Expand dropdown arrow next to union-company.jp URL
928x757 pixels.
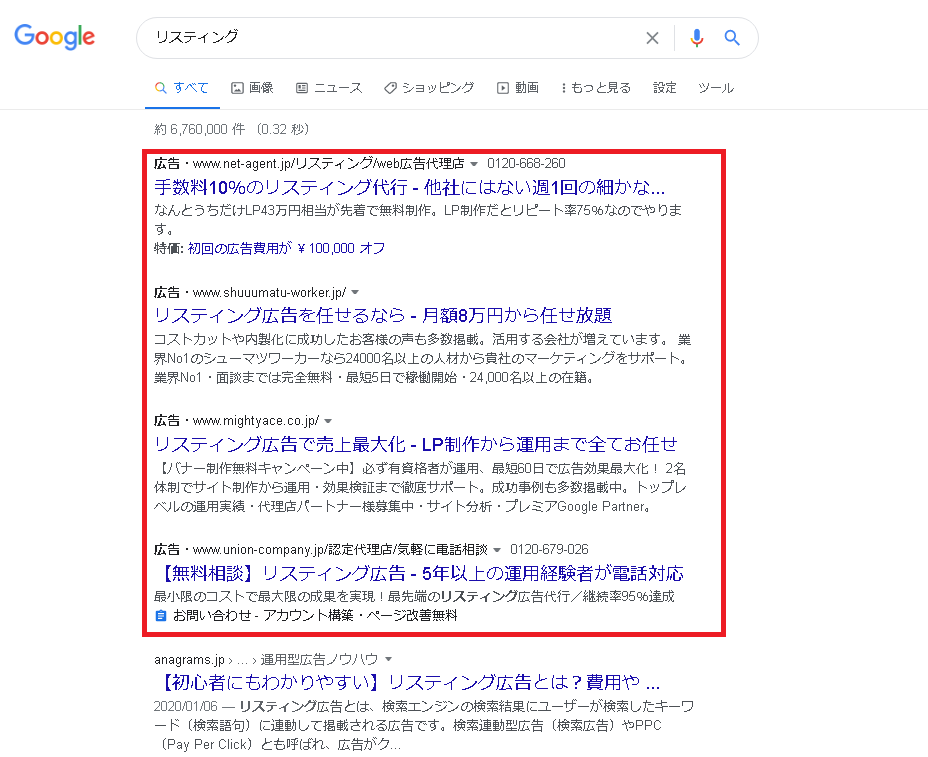[x=497, y=550]
